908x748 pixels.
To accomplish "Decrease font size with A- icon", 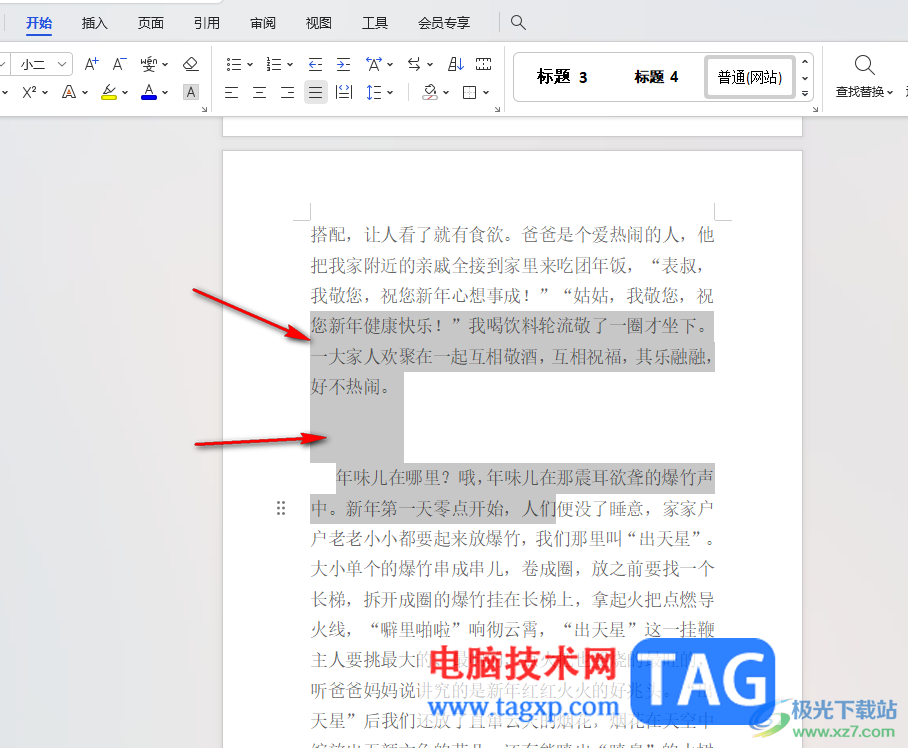I will coord(119,64).
